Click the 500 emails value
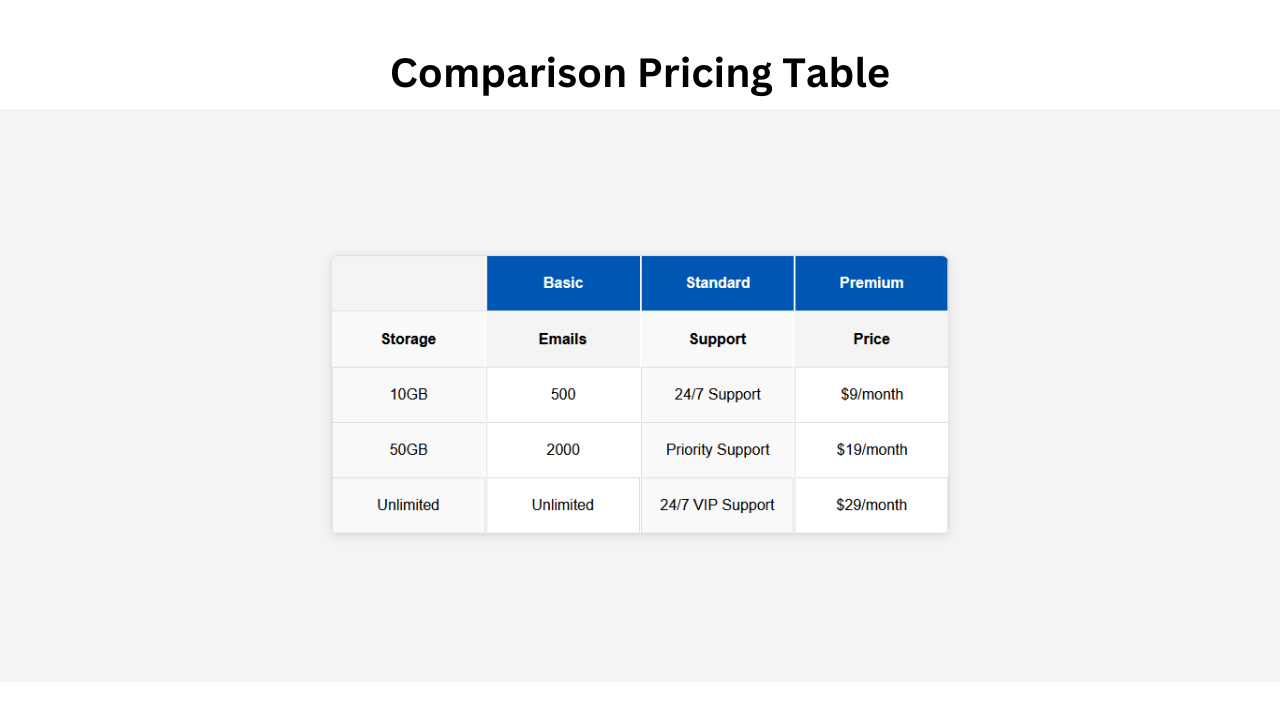This screenshot has width=1280, height=720. coord(563,394)
